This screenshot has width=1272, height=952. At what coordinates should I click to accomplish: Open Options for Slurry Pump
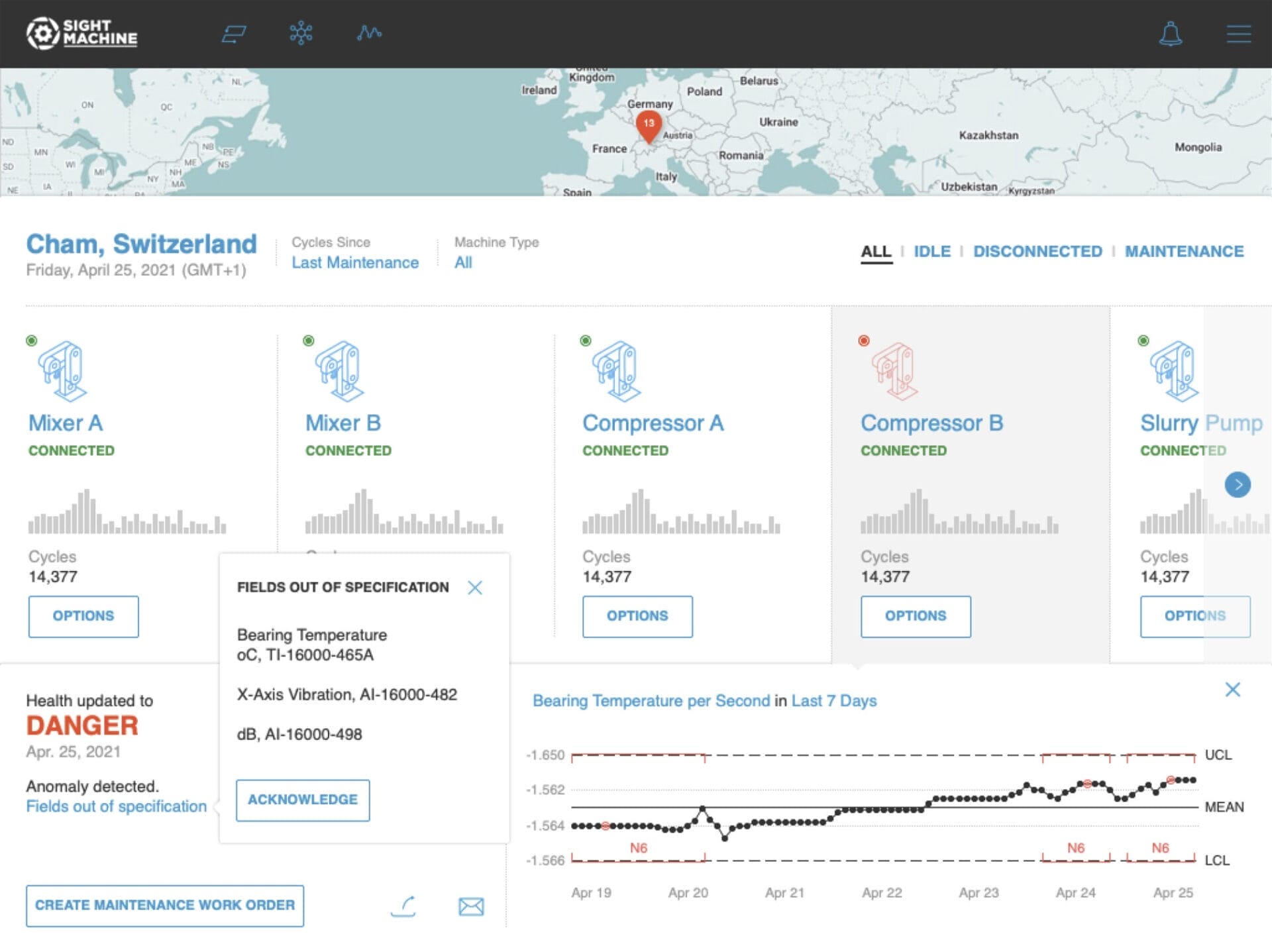click(x=1195, y=616)
